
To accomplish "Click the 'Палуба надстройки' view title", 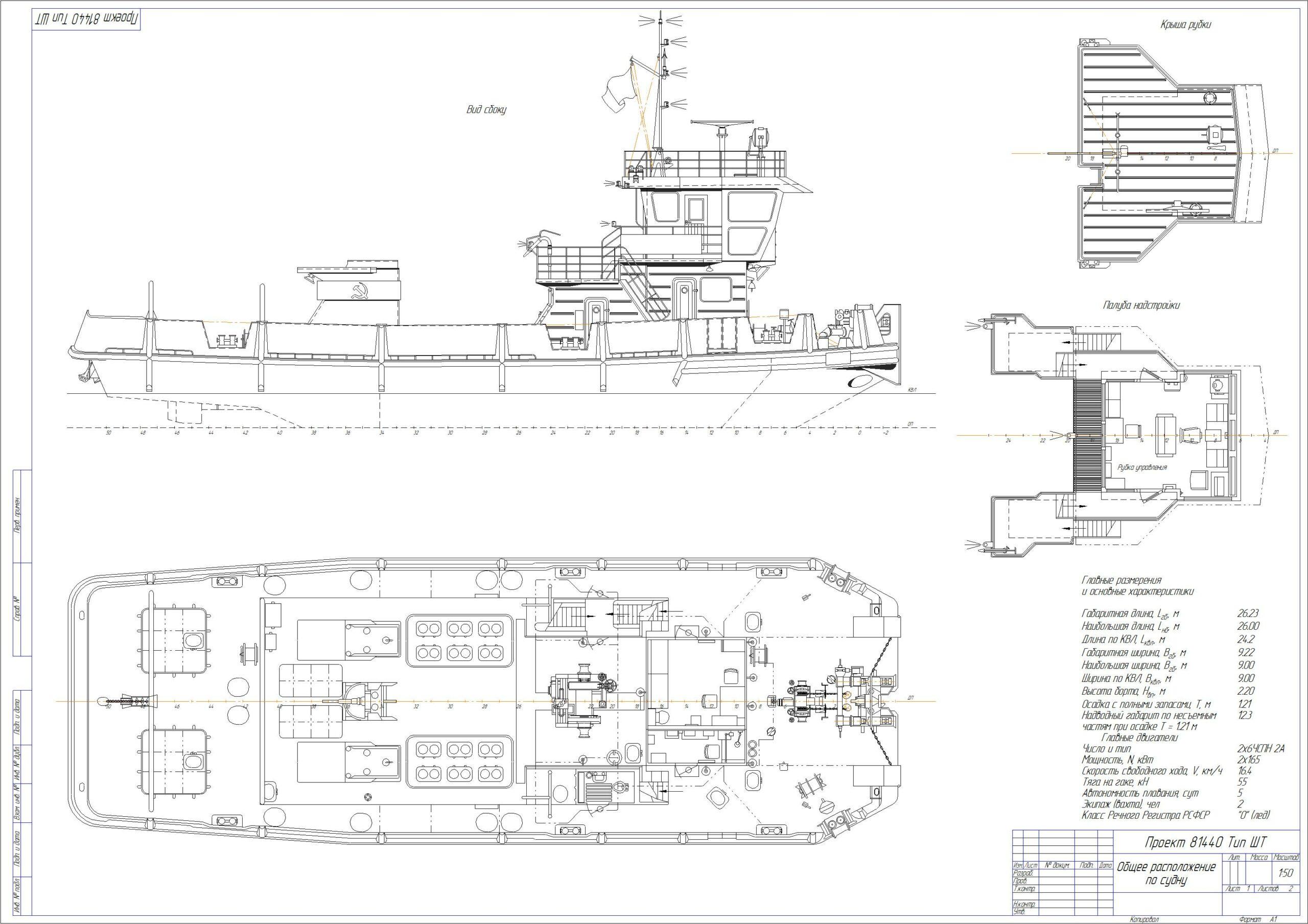I will [x=1142, y=305].
